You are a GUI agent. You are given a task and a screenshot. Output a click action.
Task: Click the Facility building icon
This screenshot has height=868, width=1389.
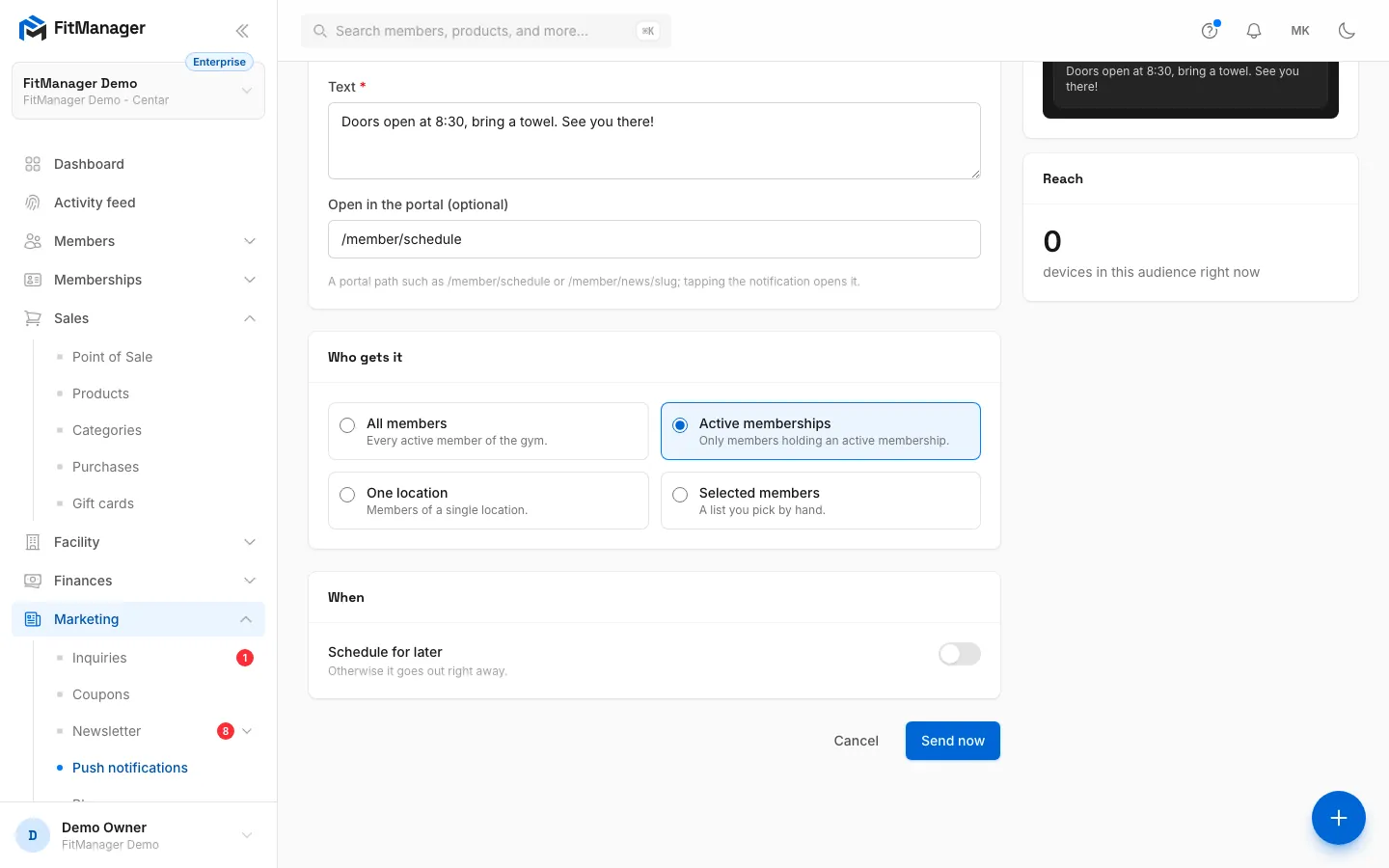(x=33, y=542)
